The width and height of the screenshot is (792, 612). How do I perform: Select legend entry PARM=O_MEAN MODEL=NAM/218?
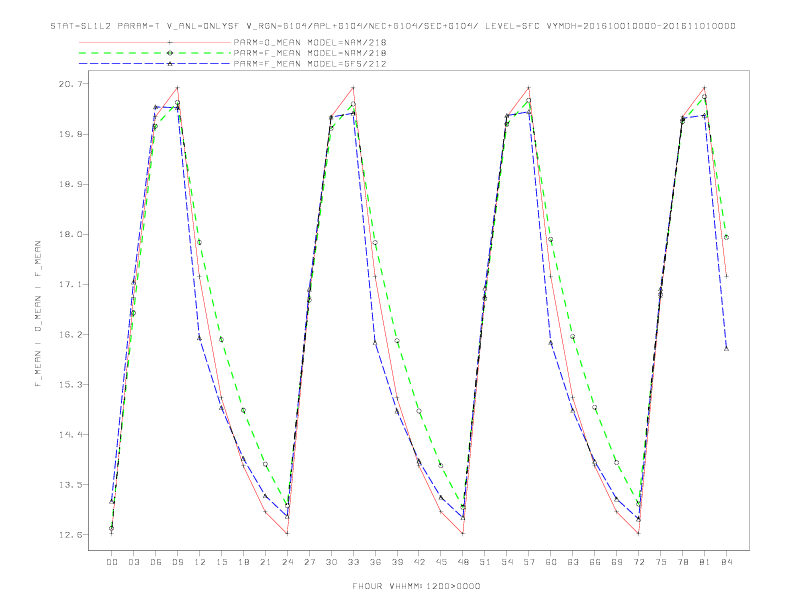(310, 42)
